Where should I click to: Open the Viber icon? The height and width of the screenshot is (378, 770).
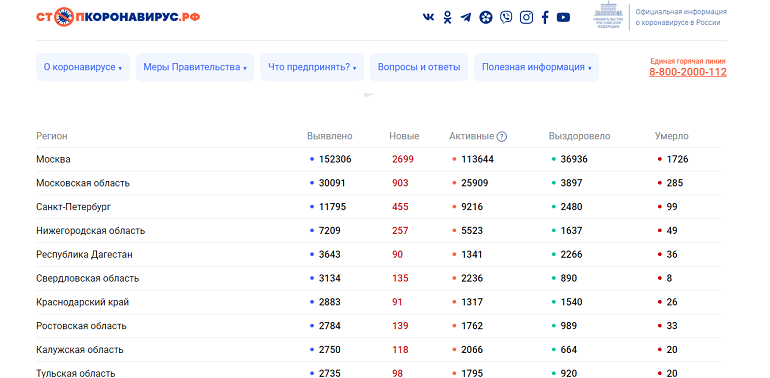(506, 17)
